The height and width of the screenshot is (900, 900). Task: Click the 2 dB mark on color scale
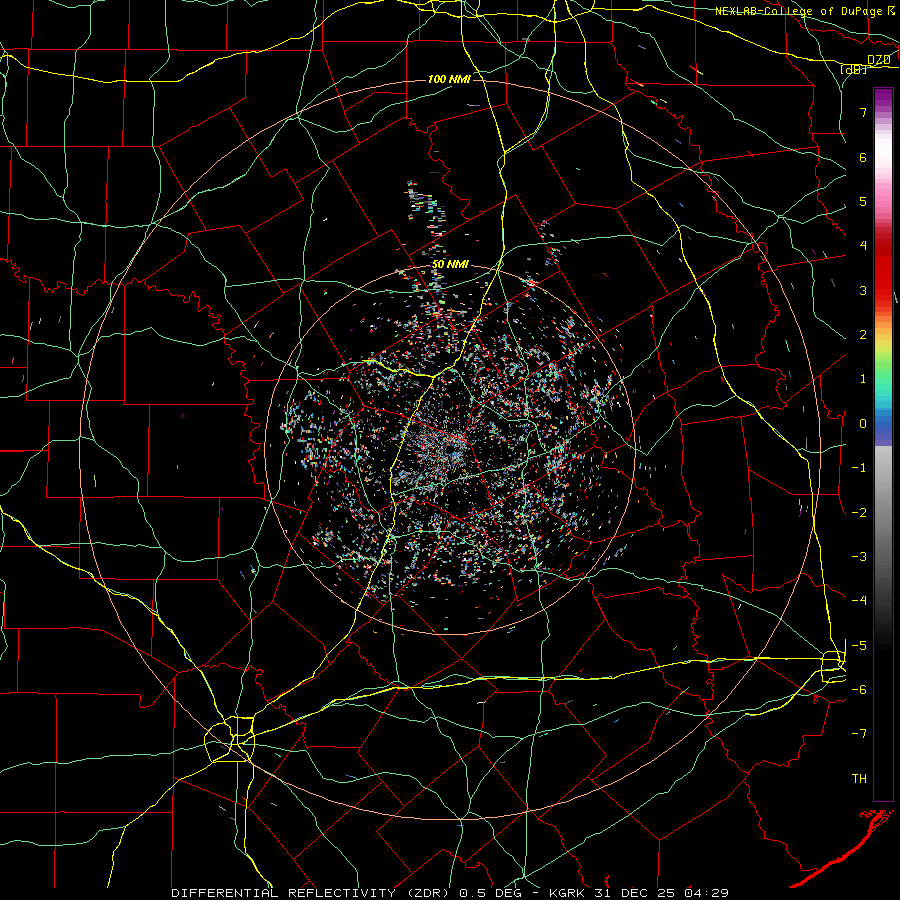pyautogui.click(x=863, y=335)
